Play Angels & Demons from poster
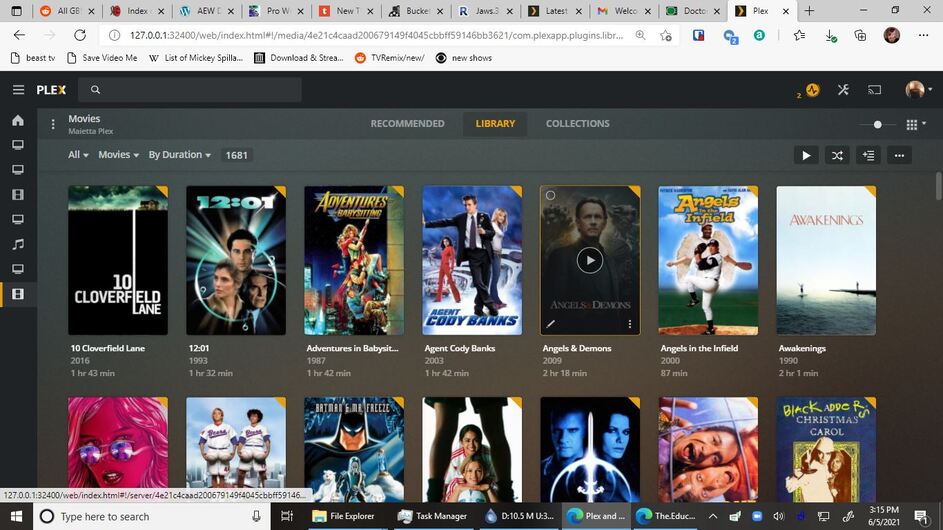This screenshot has width=943, height=530. coord(590,260)
